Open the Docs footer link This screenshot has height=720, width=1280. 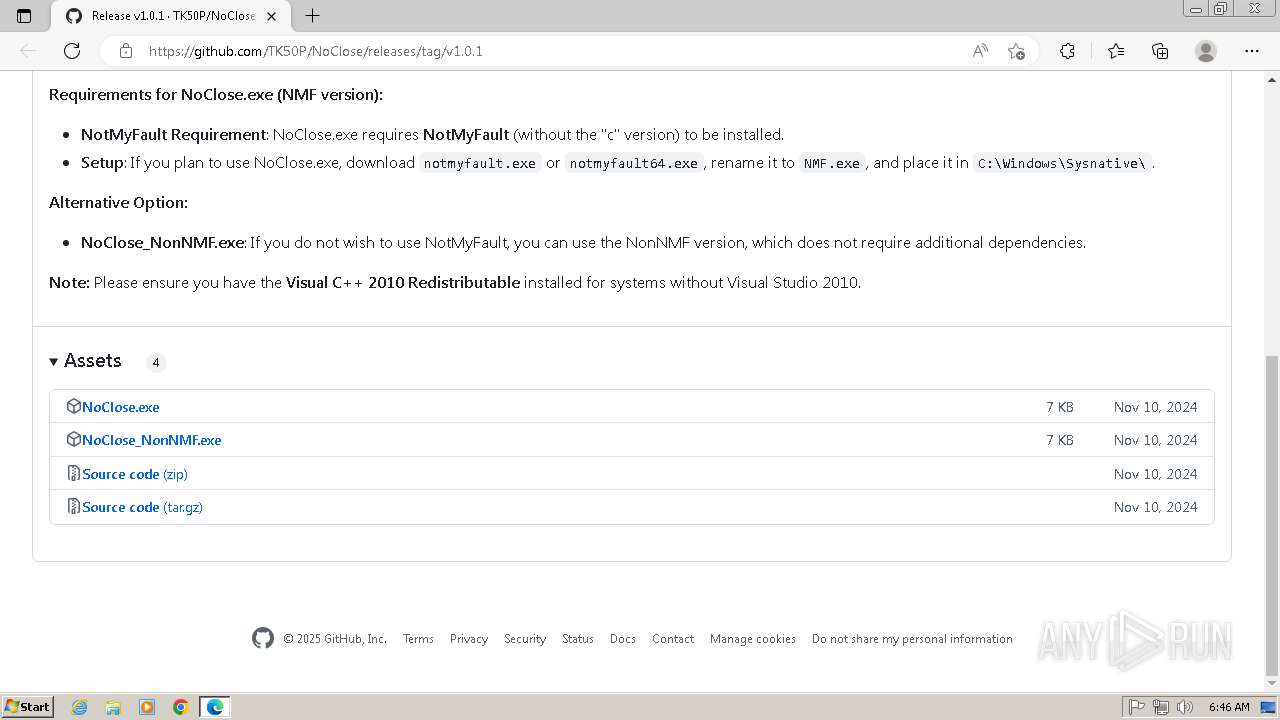click(623, 639)
